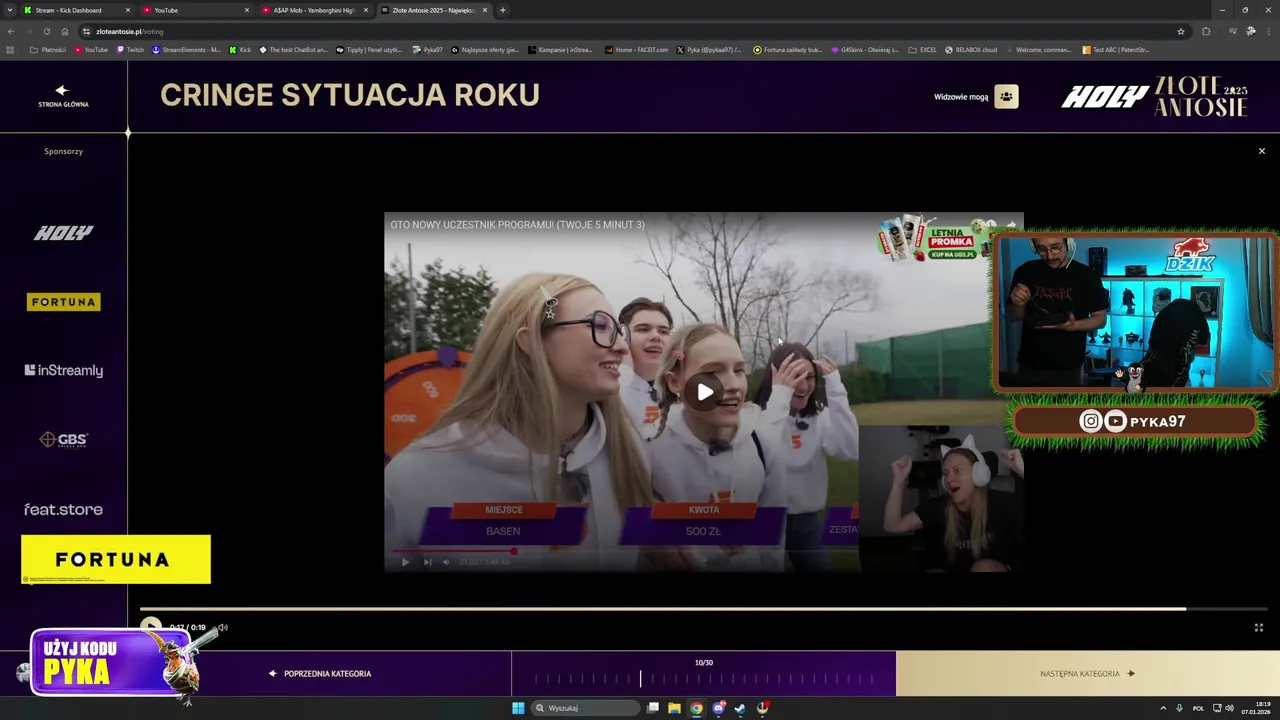Seek on the clip progress bar

coord(704,608)
